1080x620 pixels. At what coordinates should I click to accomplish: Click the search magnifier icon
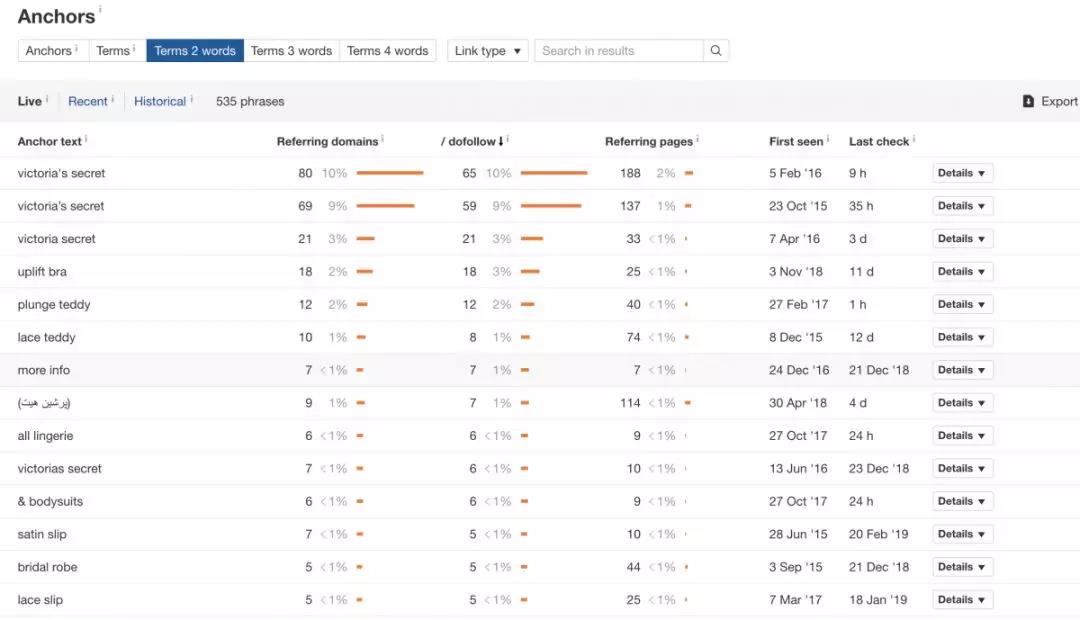[x=716, y=51]
